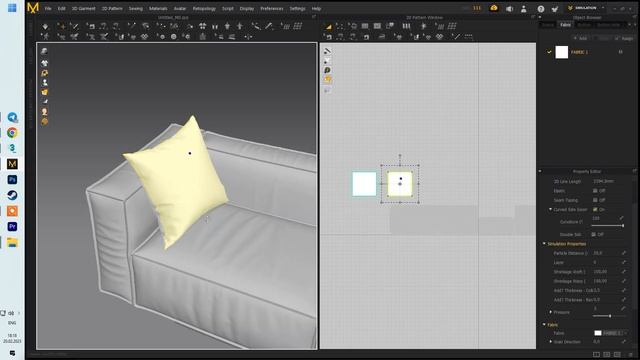Expand the Pressure property
640x360 pixels.
pos(551,312)
